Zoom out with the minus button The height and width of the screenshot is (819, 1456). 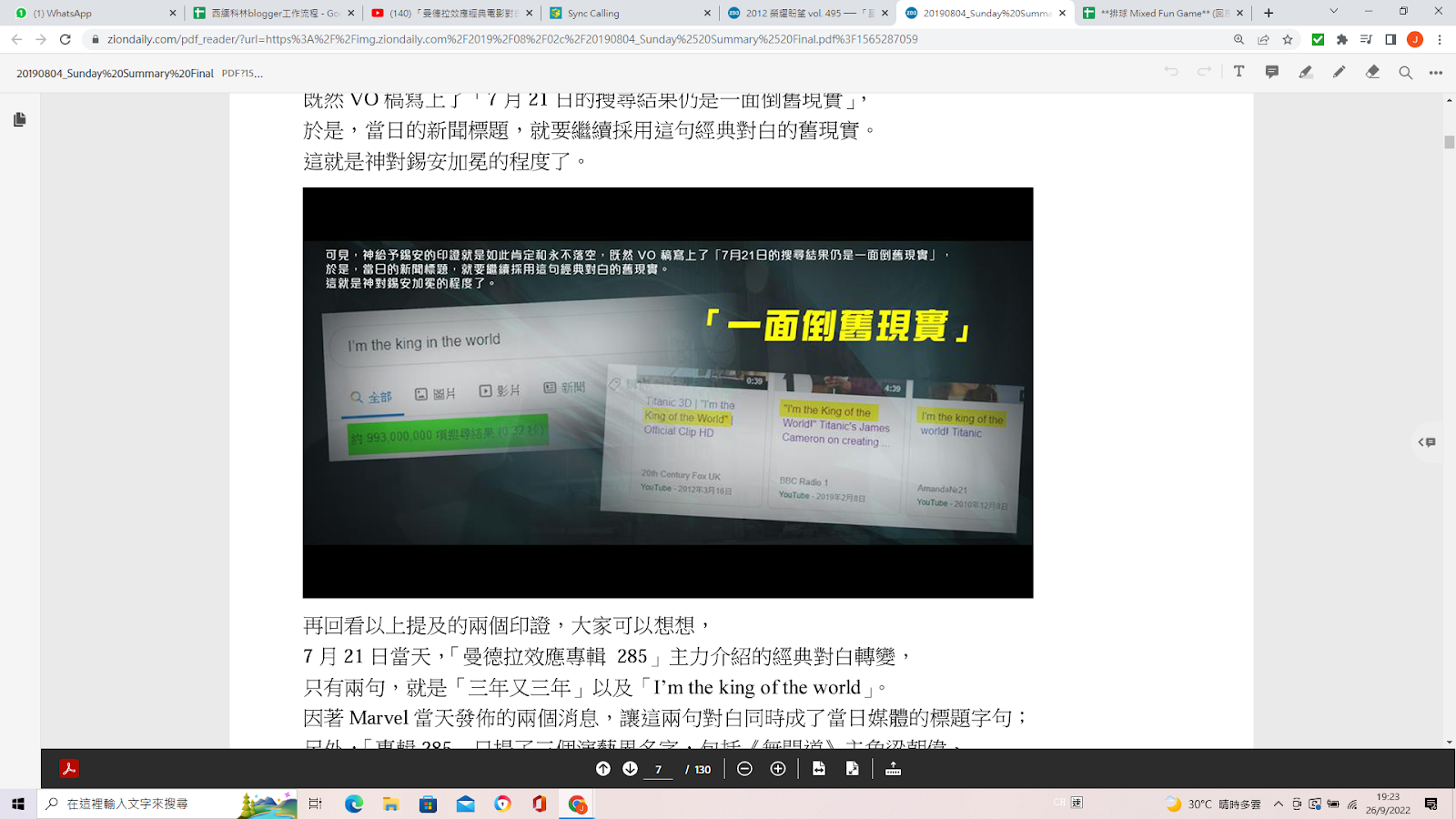click(x=744, y=769)
